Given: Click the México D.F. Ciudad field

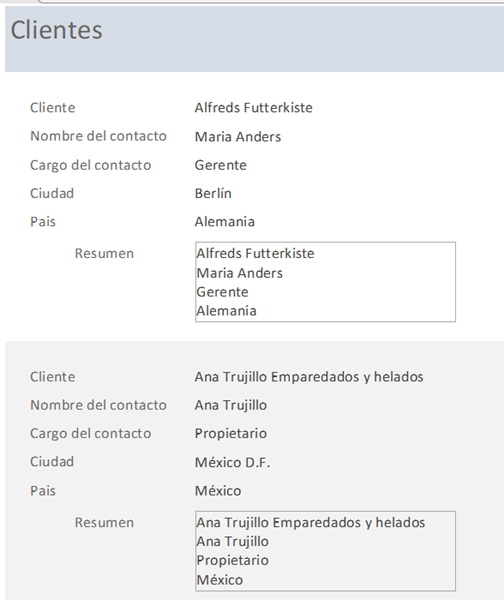Looking at the screenshot, I should (232, 462).
